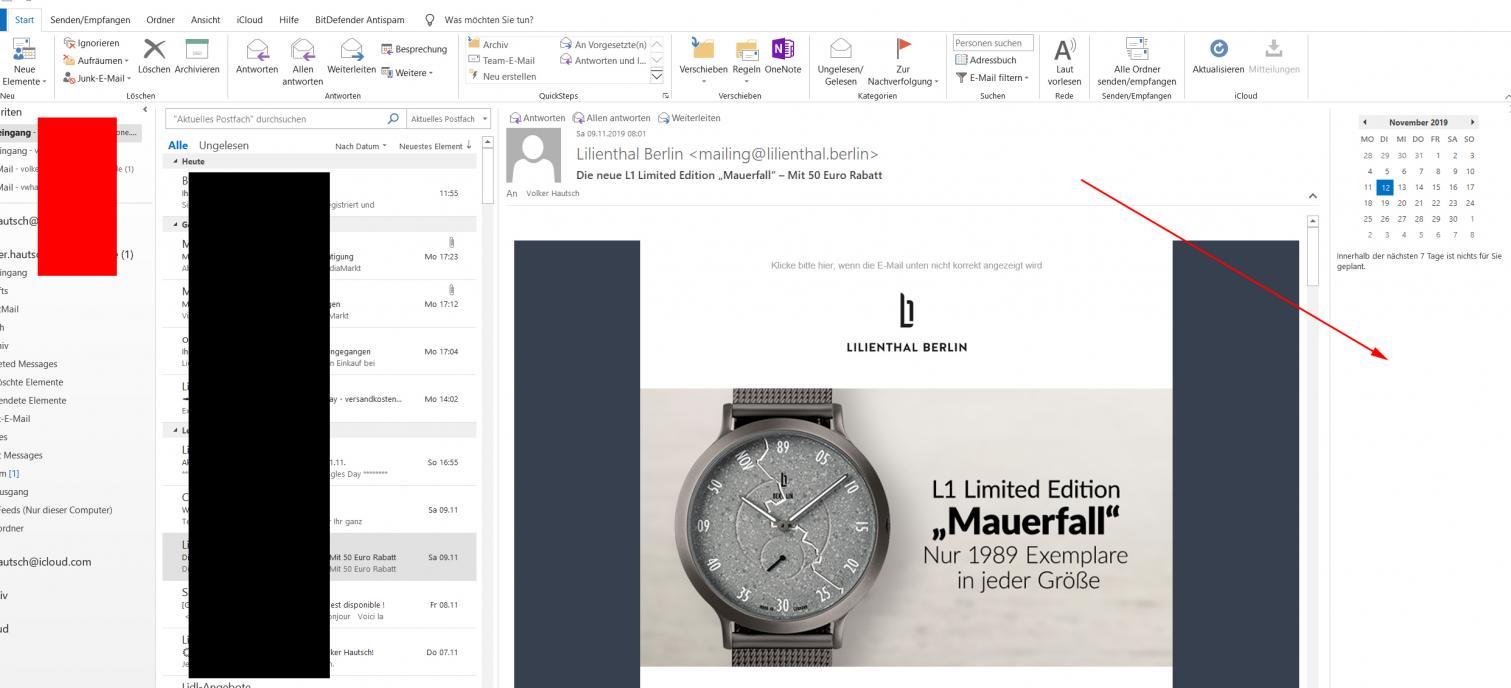Open the Mo 17:23 email with attachment
Screen dimensions: 1511x688
[320, 256]
